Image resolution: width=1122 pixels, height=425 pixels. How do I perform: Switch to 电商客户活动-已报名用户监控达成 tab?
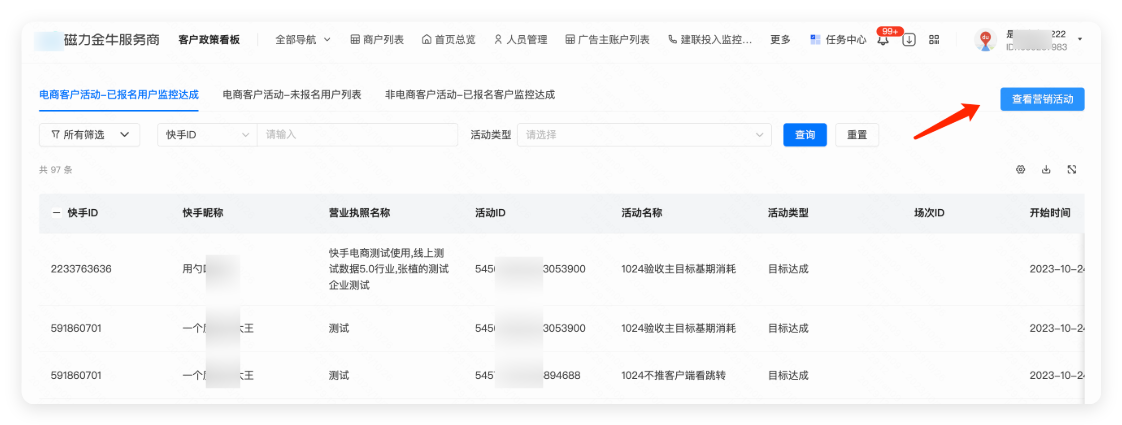[119, 94]
